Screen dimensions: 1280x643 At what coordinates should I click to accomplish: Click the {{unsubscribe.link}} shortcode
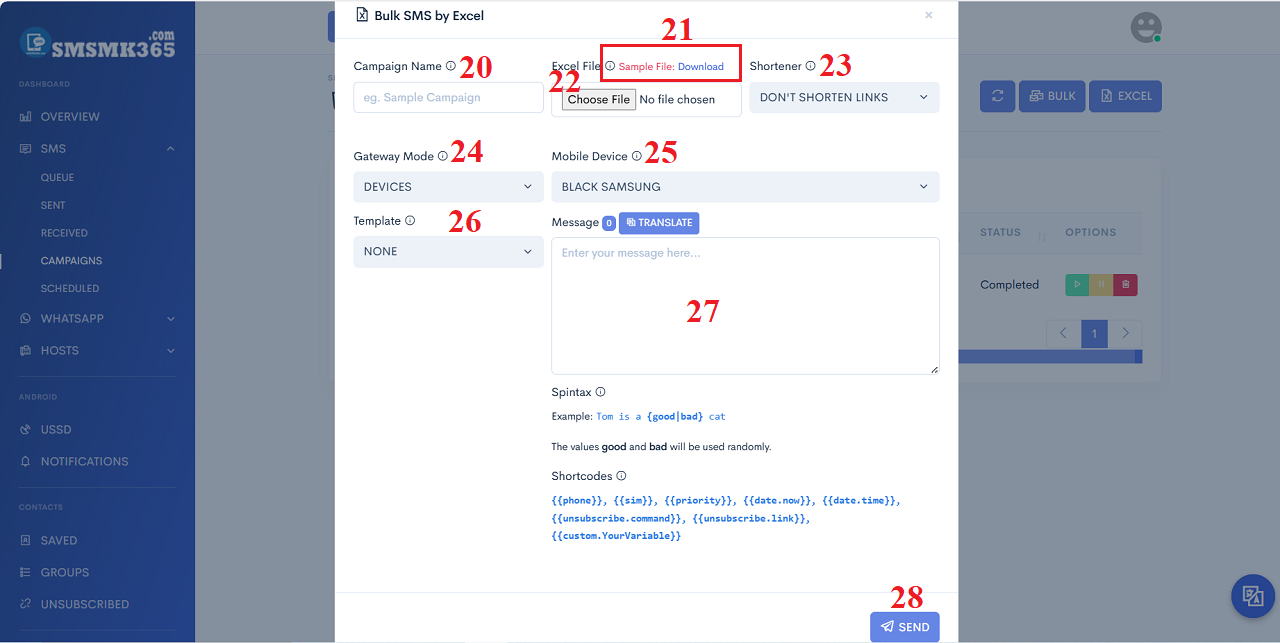(750, 518)
